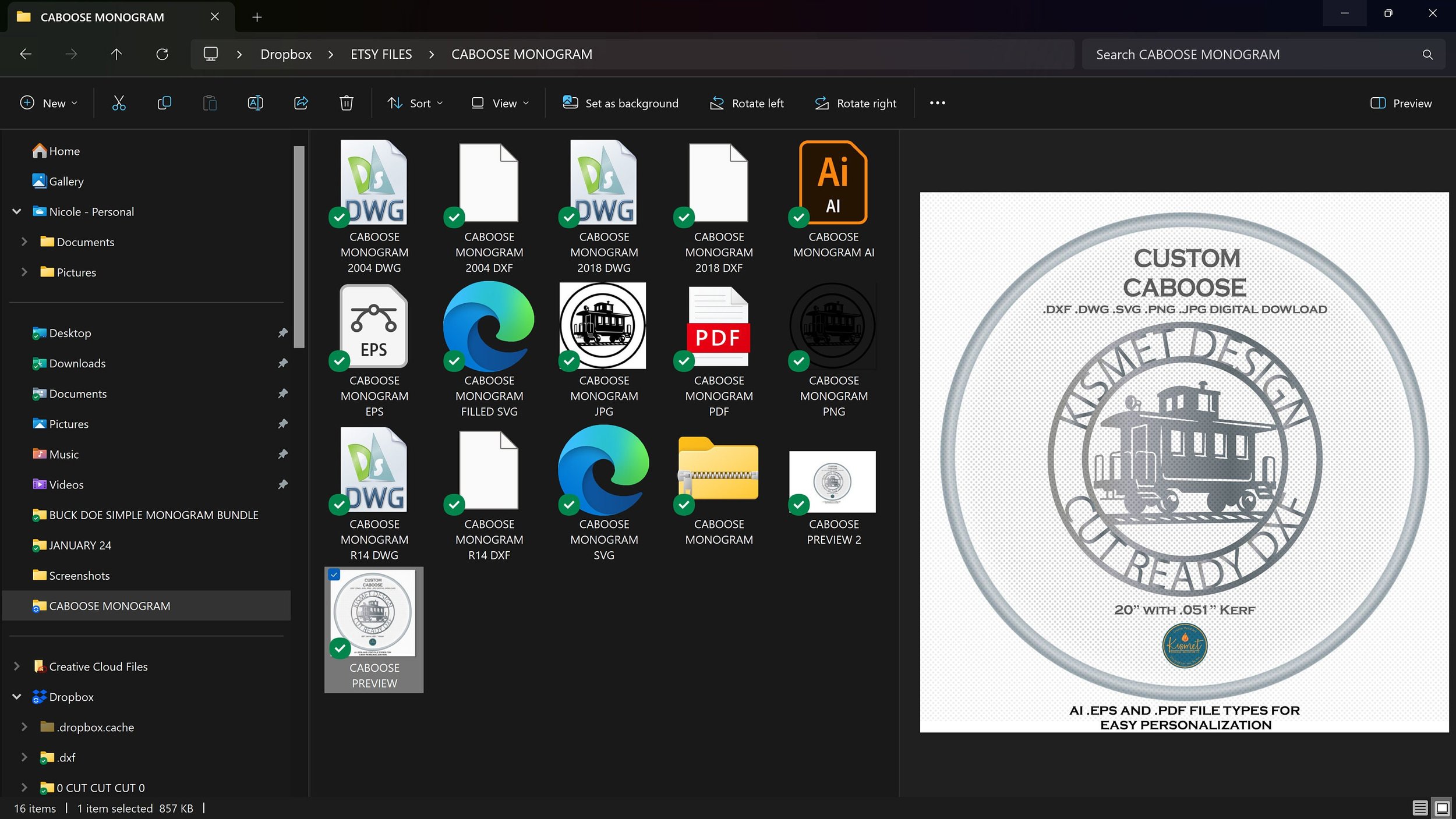Refresh the folder view

[162, 54]
